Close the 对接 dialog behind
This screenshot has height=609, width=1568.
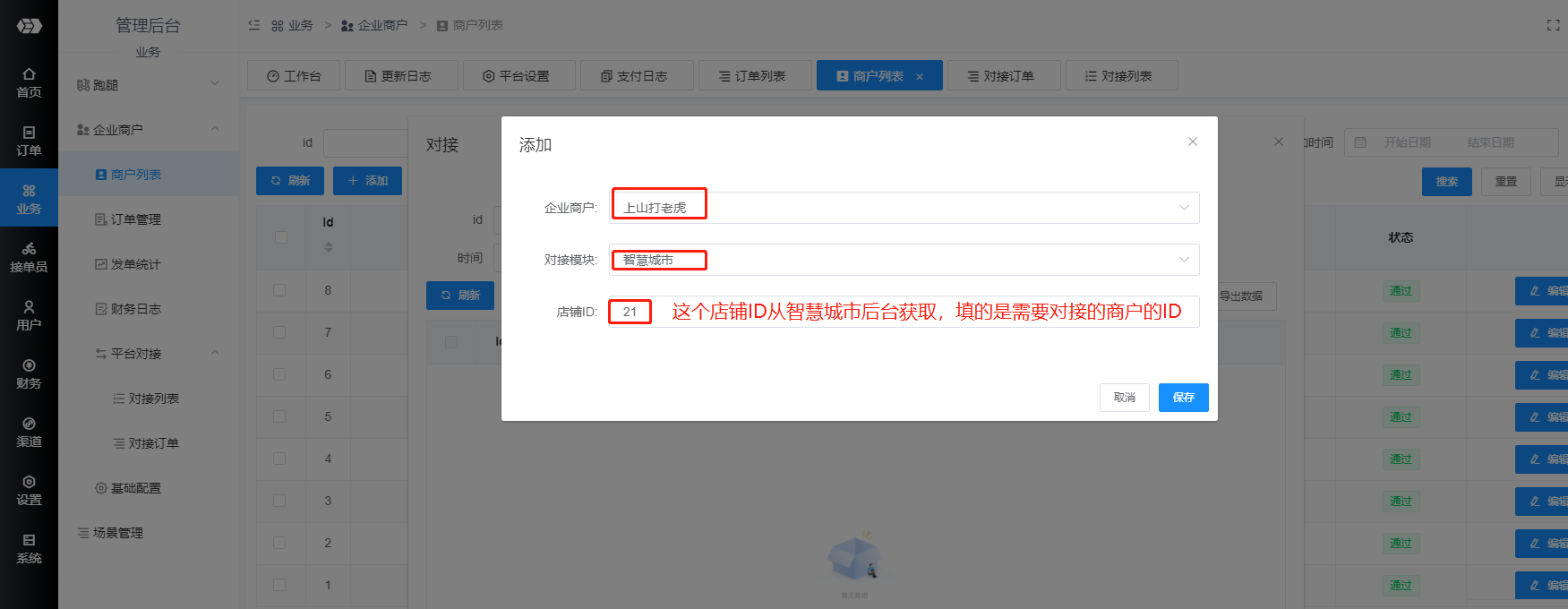[1279, 142]
